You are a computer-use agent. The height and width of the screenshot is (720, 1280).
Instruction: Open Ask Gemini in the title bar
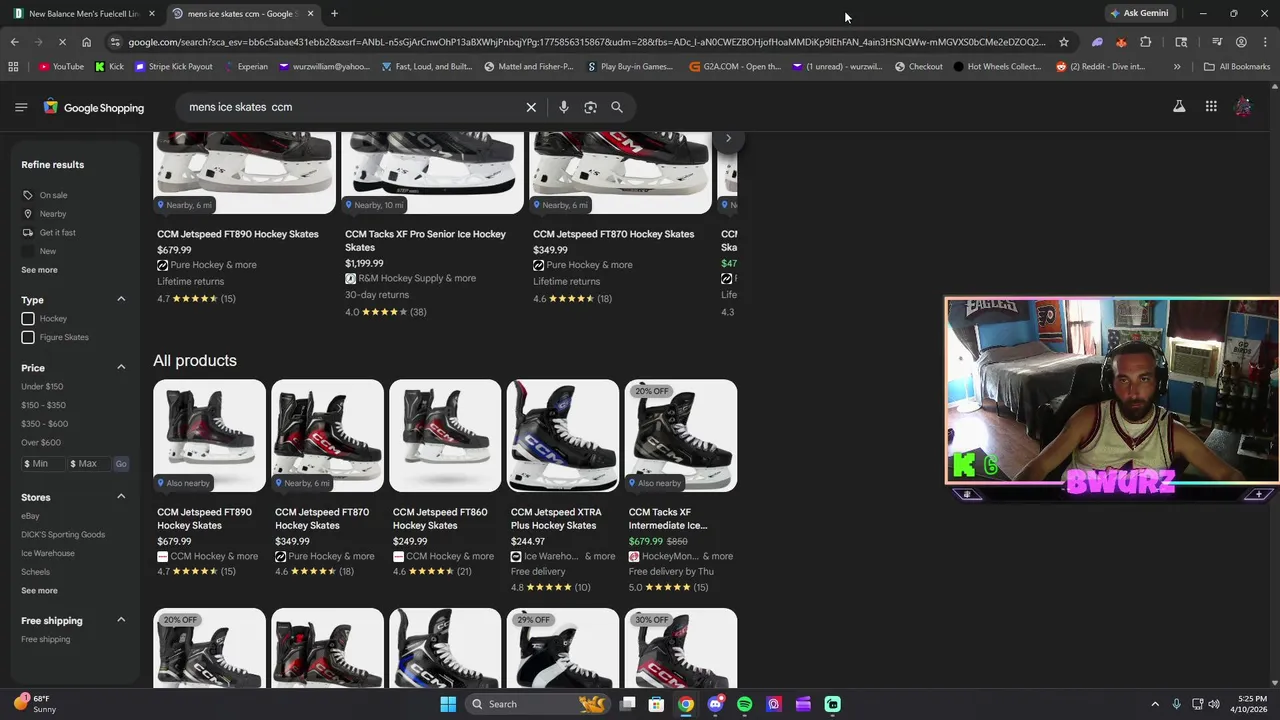(1139, 13)
